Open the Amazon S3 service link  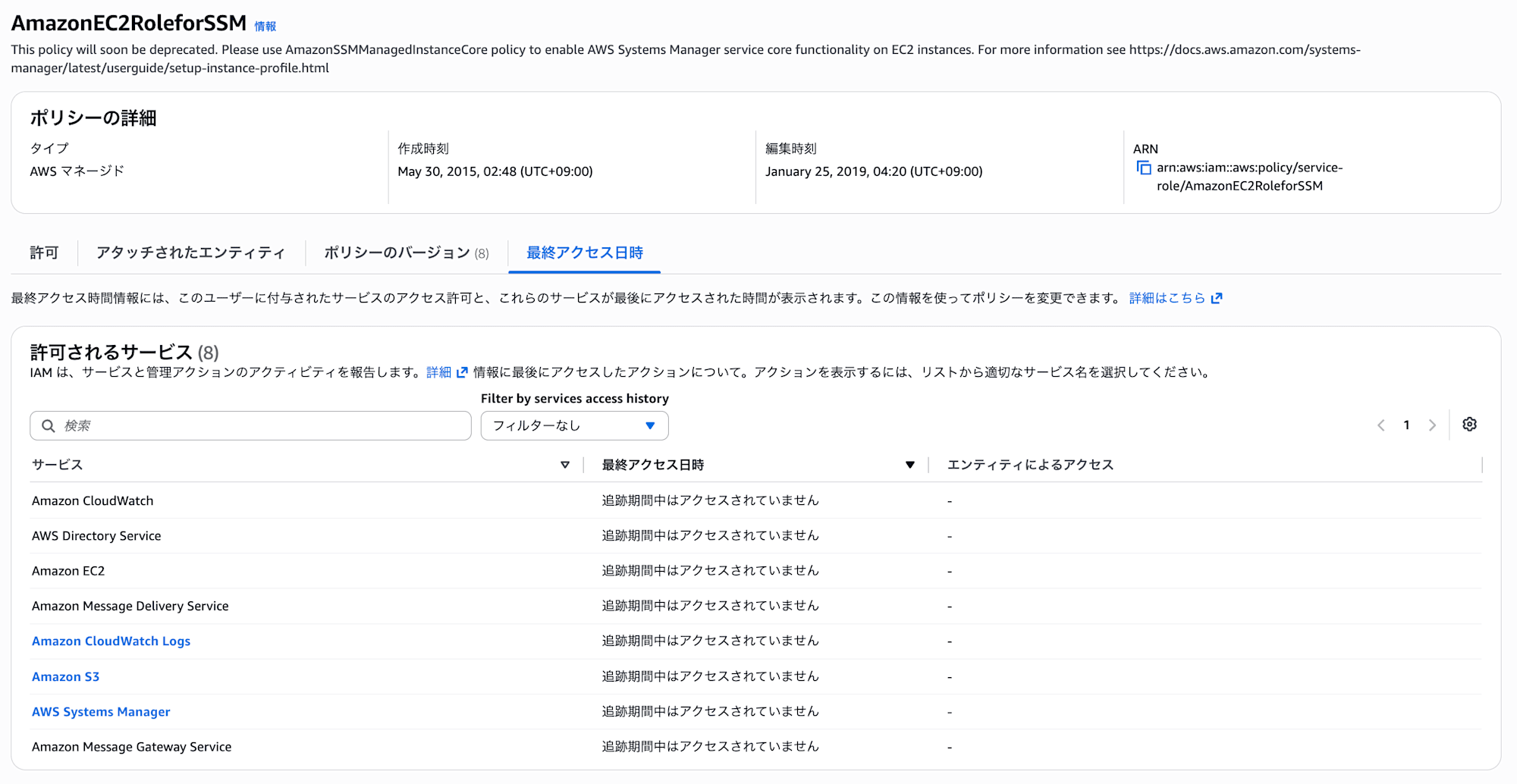coord(65,676)
